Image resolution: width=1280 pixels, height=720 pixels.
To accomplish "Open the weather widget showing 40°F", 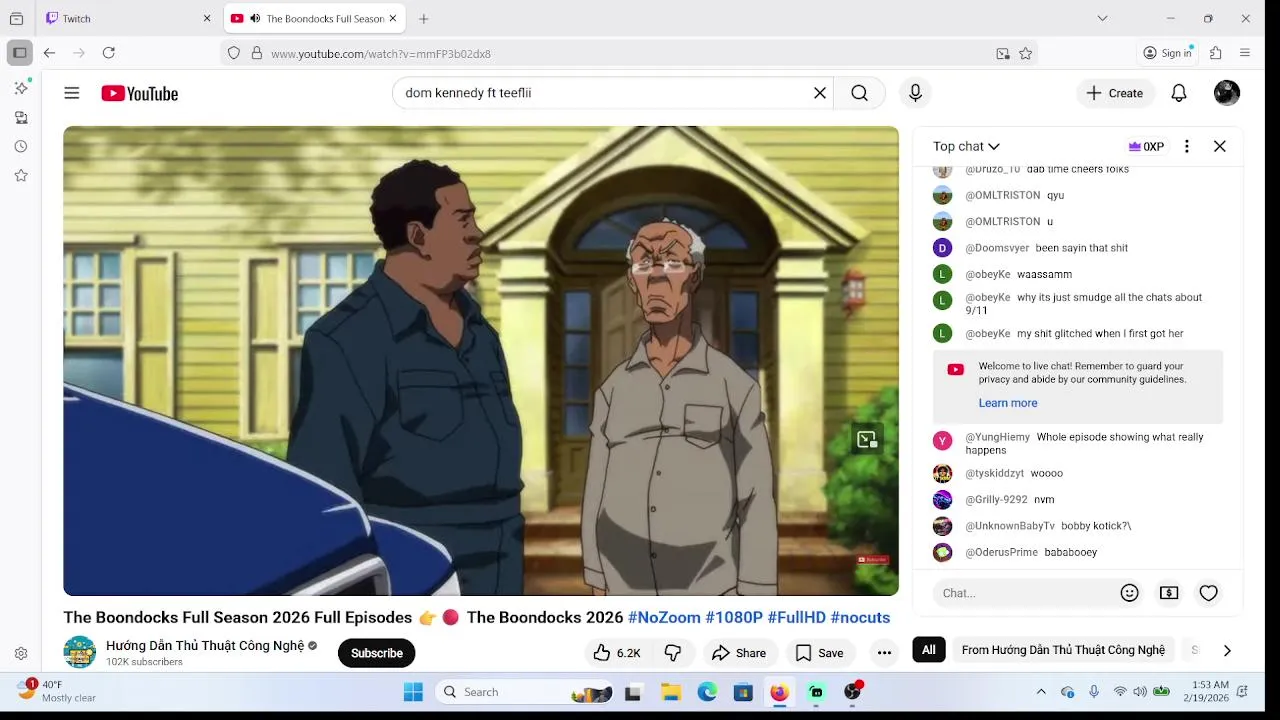I will coord(57,691).
